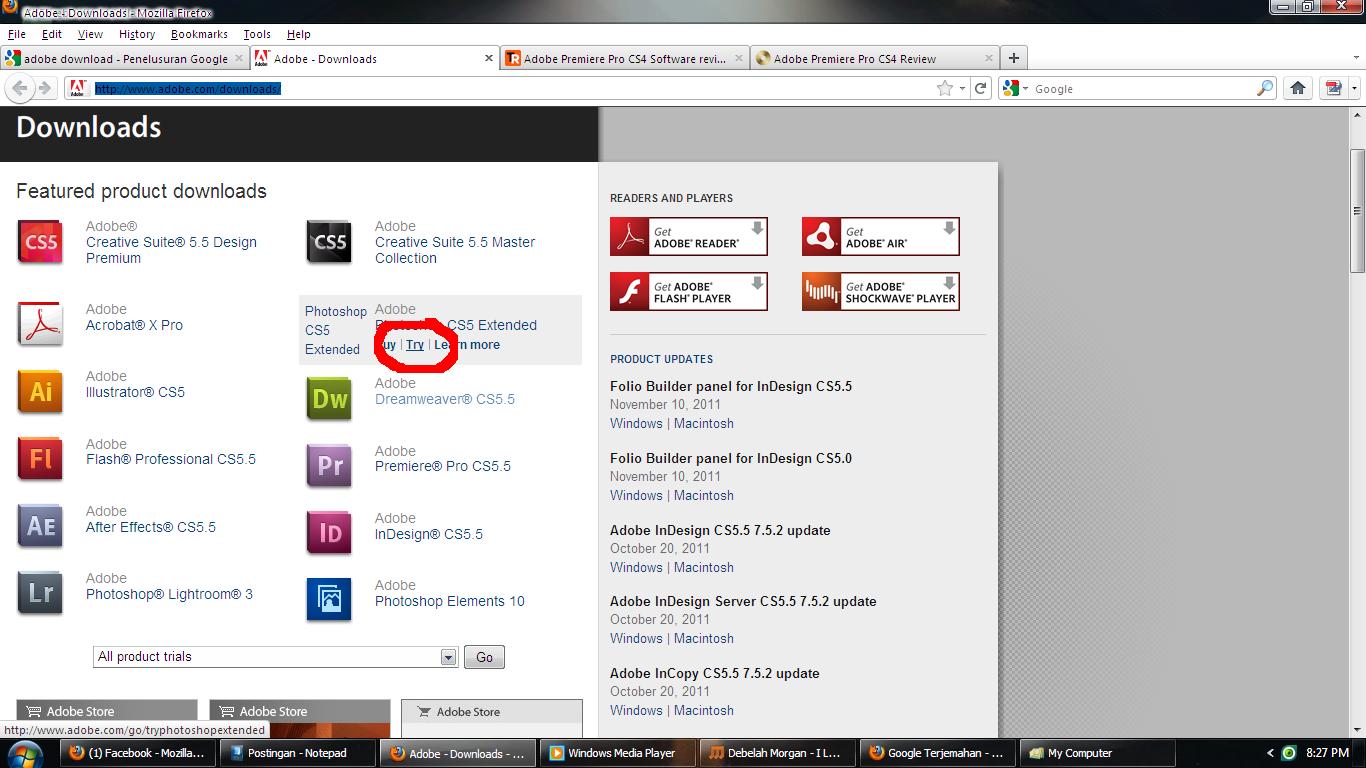Open the dropdown arrow beside the rightmost toolbar icon

pyautogui.click(x=1354, y=88)
